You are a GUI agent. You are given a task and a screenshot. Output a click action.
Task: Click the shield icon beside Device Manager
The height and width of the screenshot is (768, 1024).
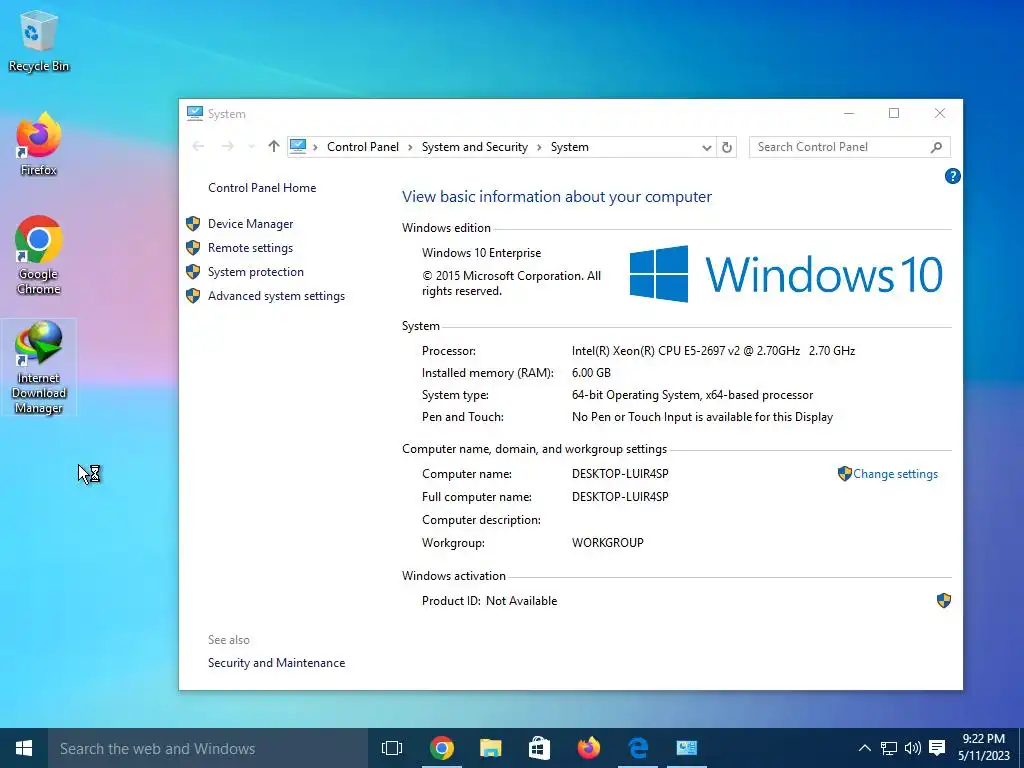click(x=193, y=224)
